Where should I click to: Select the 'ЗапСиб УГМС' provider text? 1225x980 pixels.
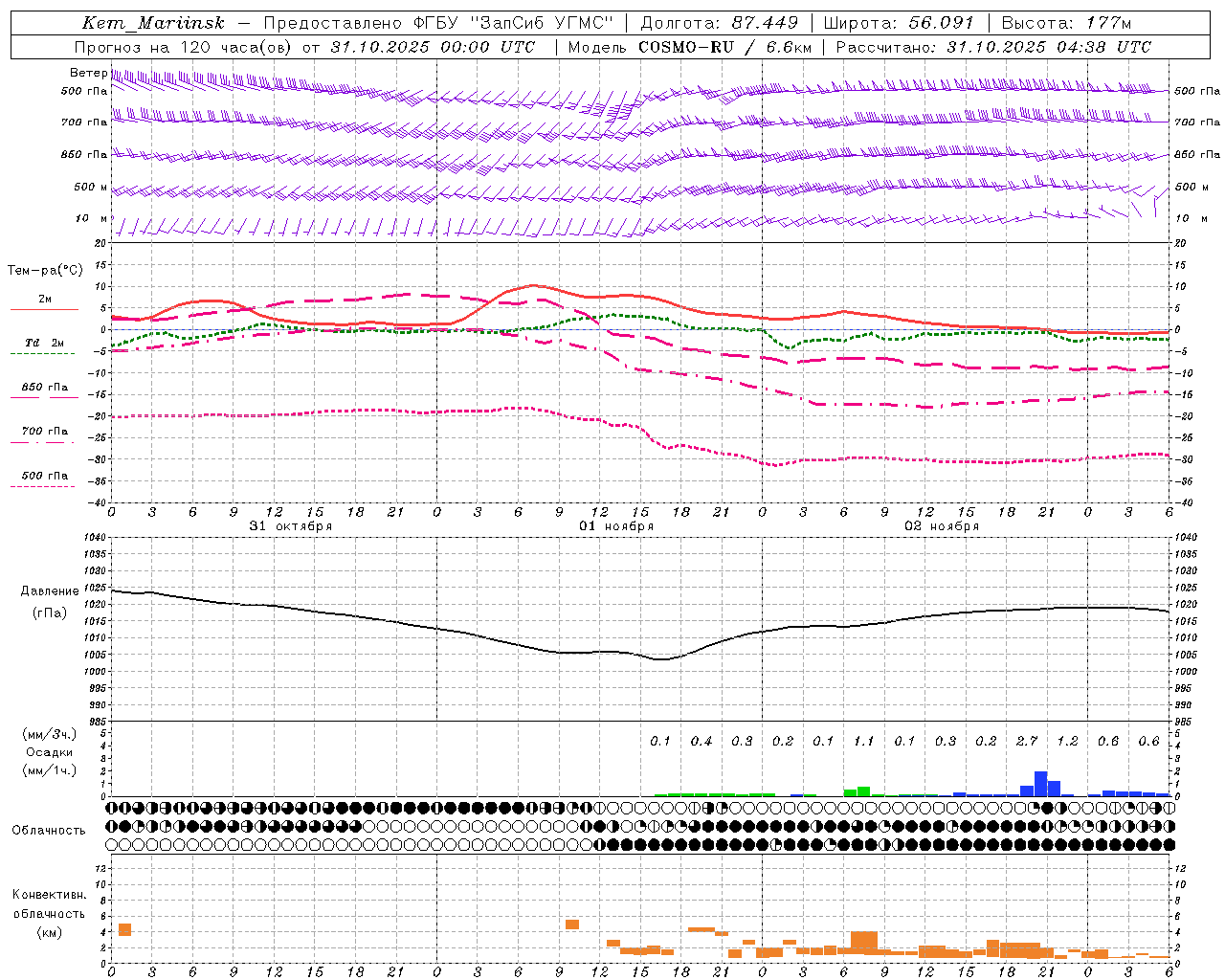tap(543, 23)
